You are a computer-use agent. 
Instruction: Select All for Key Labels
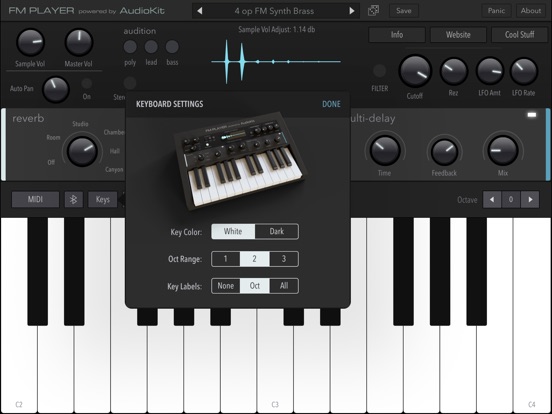tap(284, 286)
